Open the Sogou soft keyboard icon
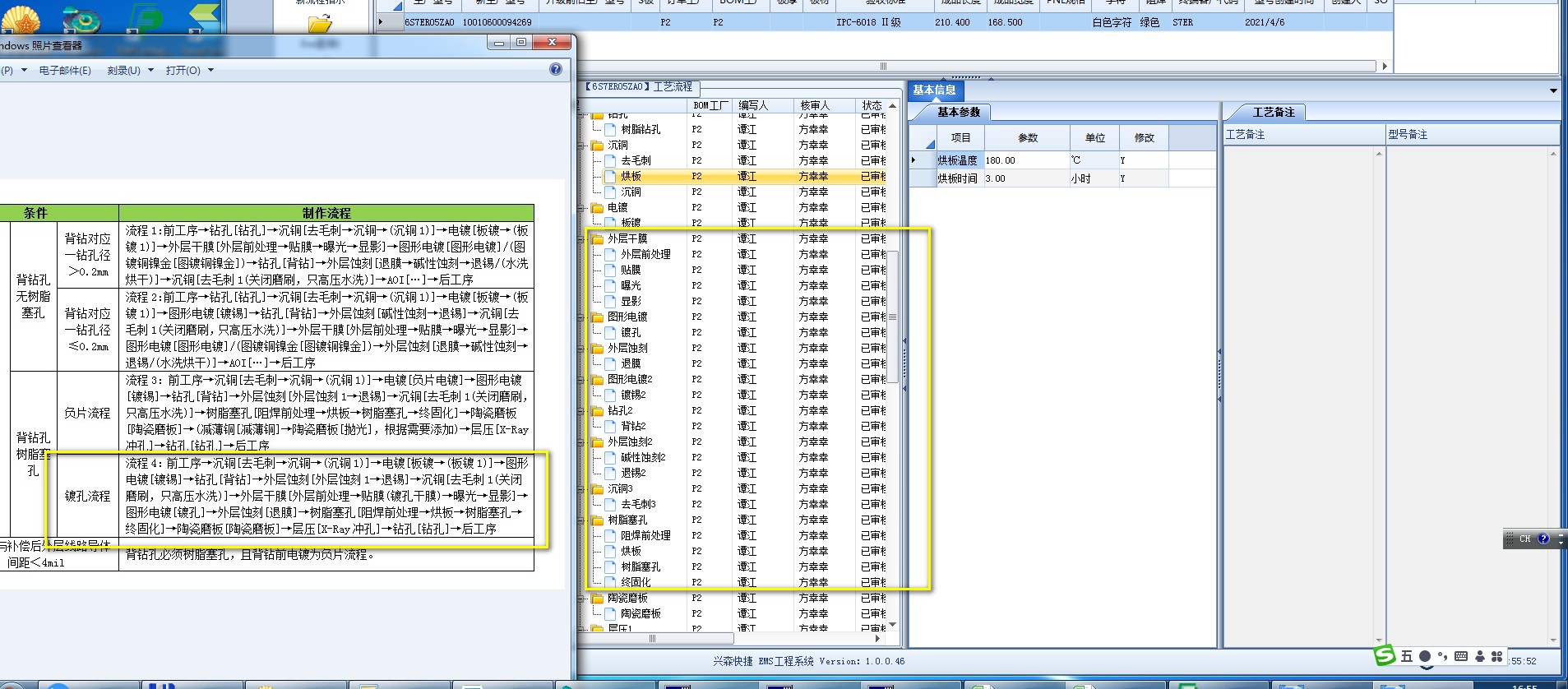 (x=1461, y=656)
